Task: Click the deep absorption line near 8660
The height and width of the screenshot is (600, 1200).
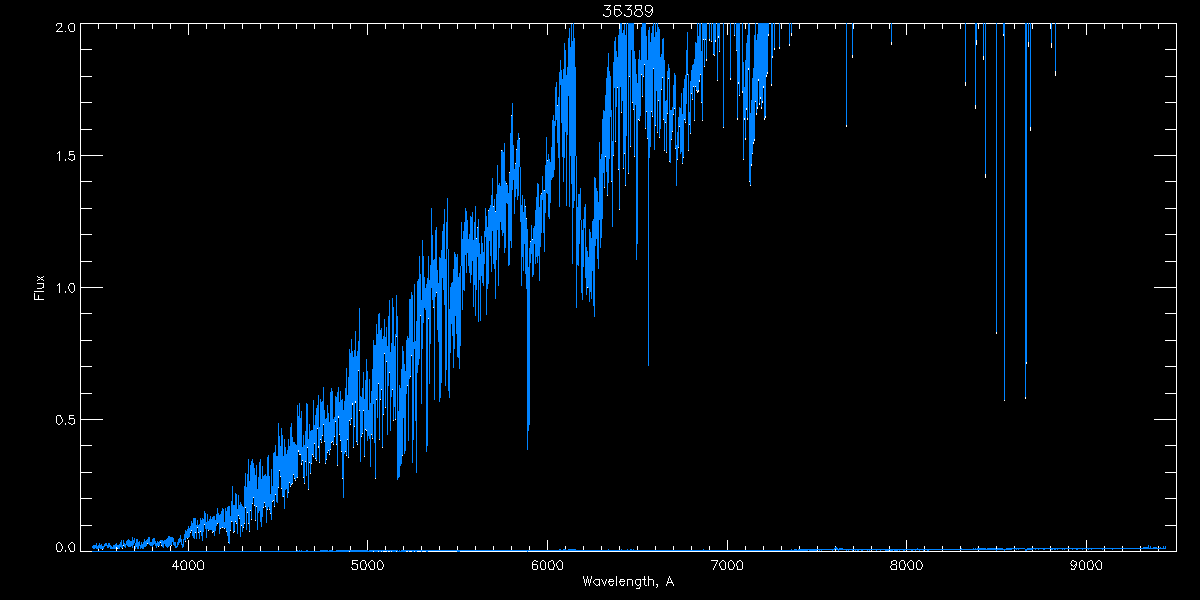Action: [1025, 300]
